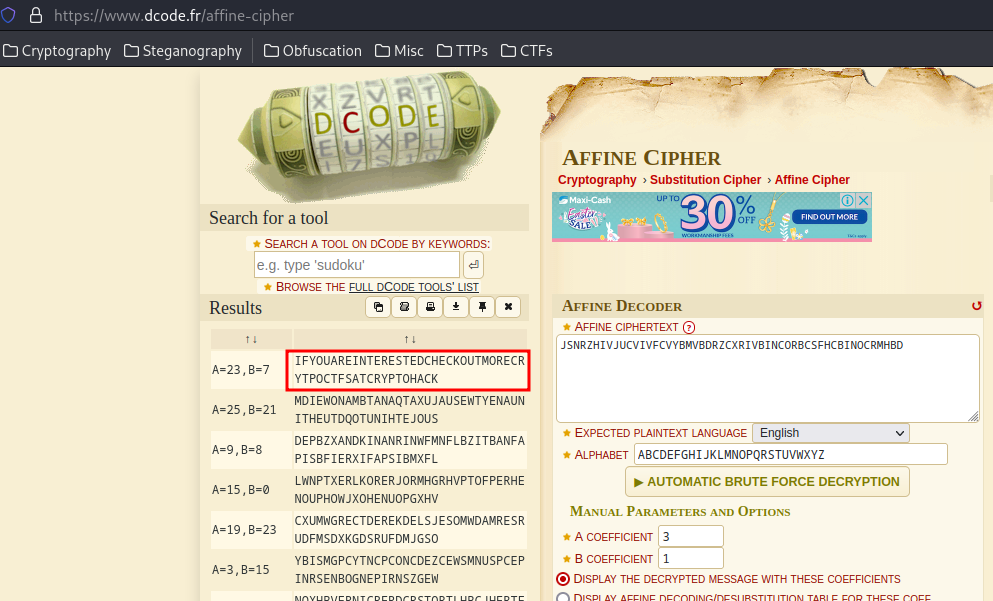
Task: Click the ciphertext textarea resize handle
Action: [x=973, y=416]
